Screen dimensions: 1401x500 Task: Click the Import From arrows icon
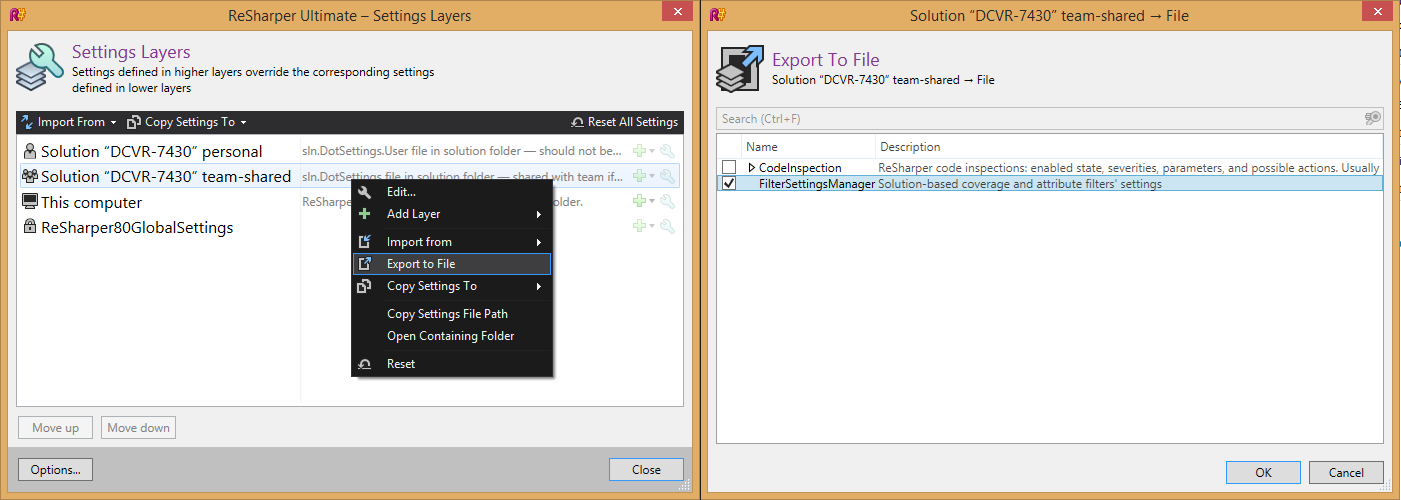[28, 122]
